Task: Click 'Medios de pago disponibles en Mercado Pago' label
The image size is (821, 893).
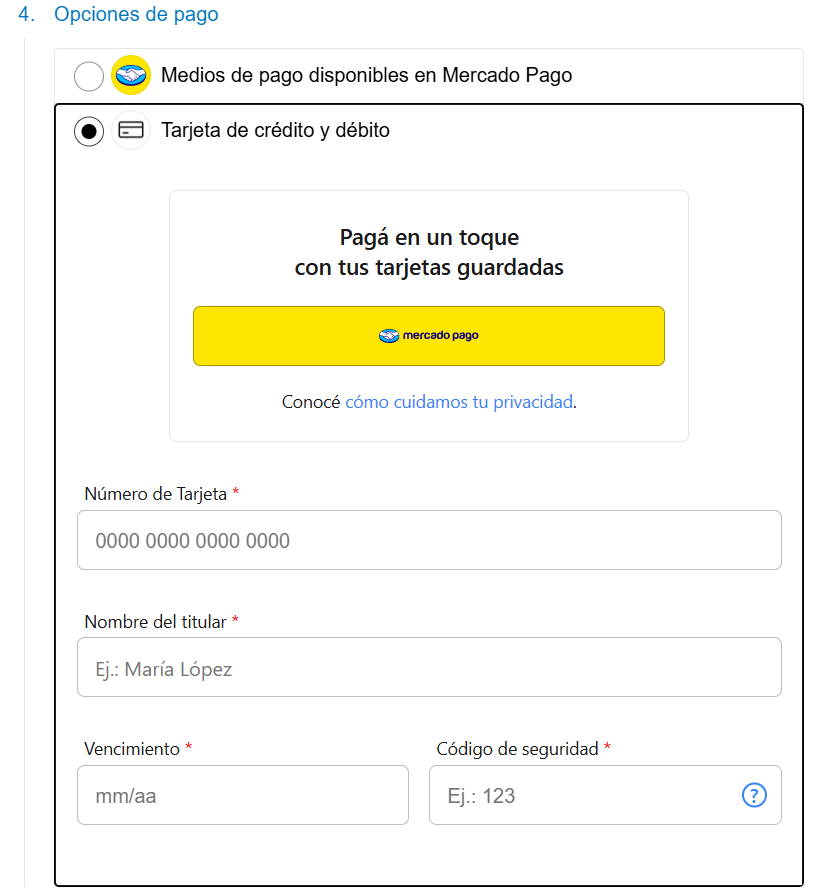Action: (x=366, y=75)
